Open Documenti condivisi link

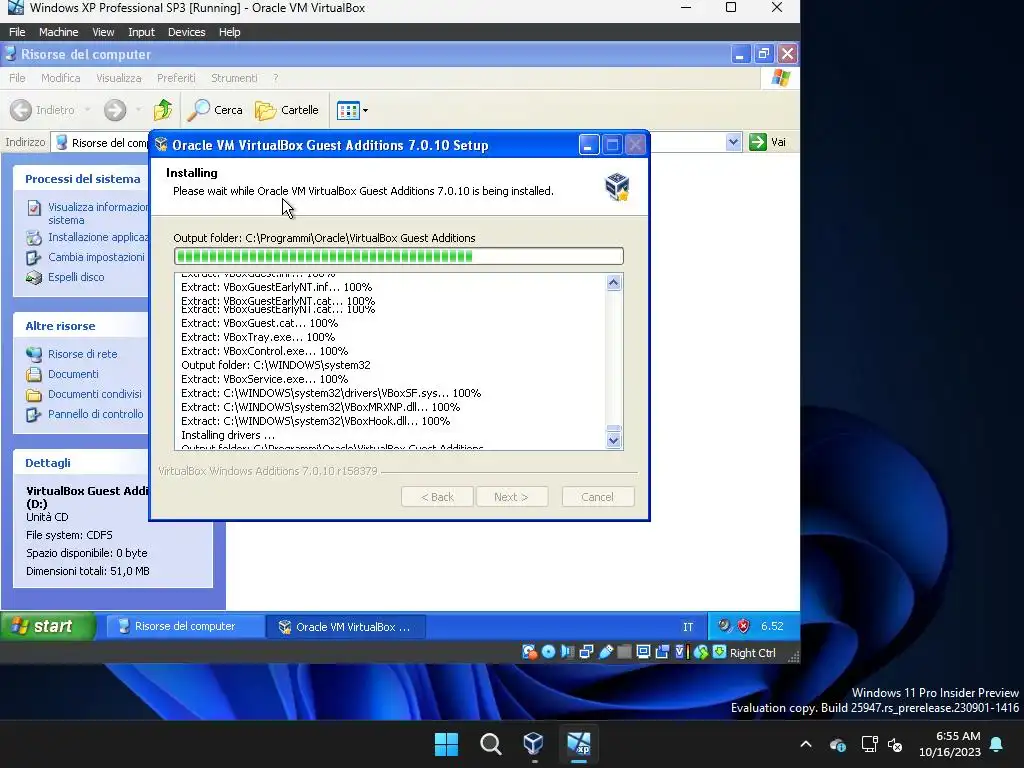pos(95,394)
